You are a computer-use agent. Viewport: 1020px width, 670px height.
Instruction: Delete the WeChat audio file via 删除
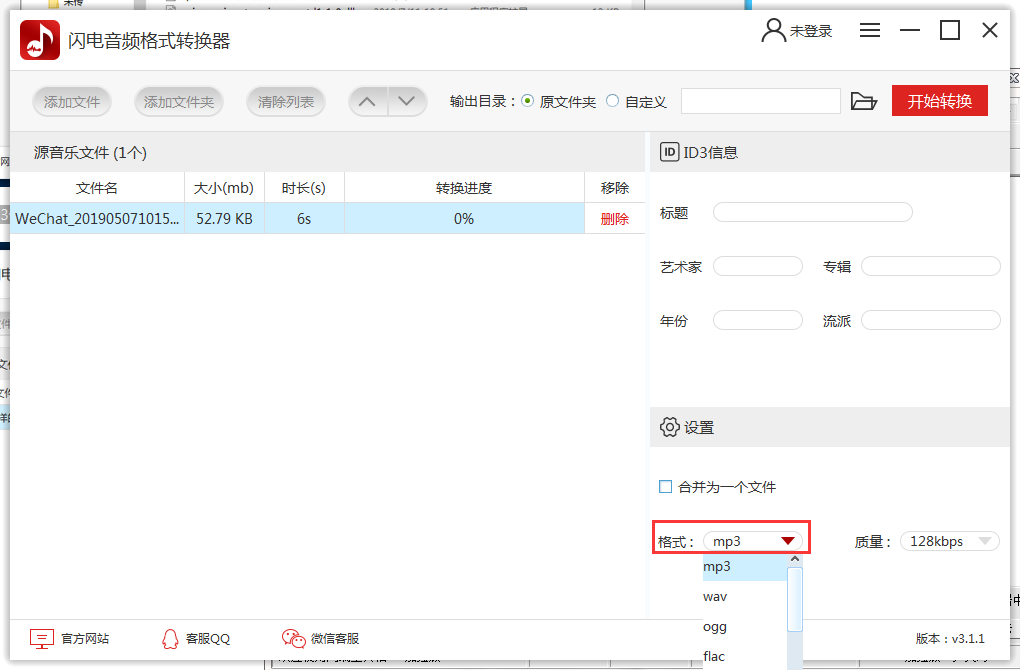(613, 218)
